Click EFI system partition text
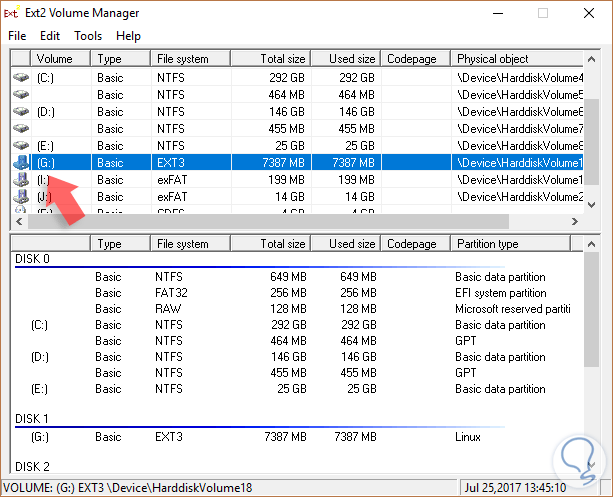This screenshot has height=497, width=613. tap(500, 293)
